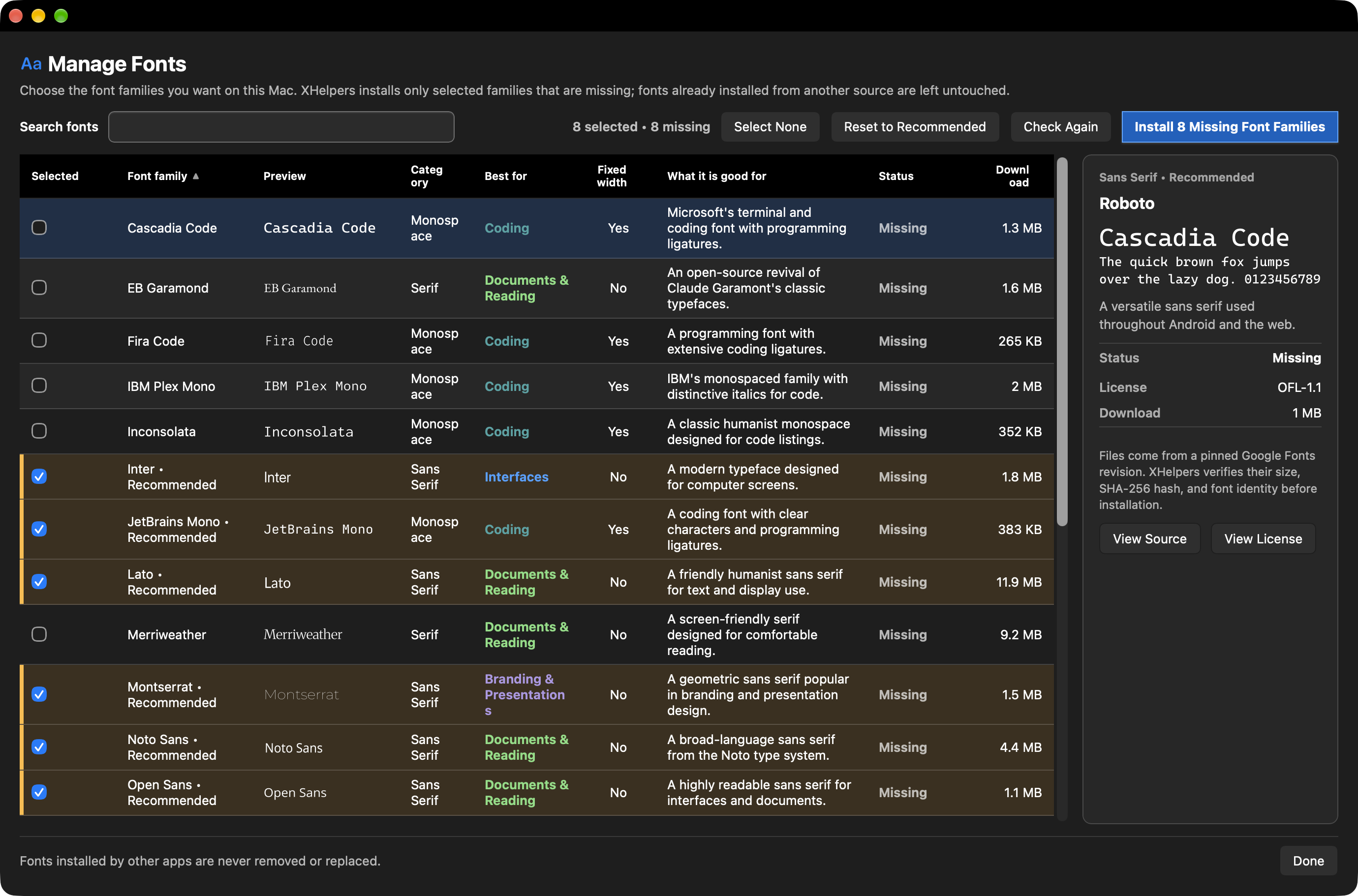Check the Merriweather checkbox

point(39,634)
